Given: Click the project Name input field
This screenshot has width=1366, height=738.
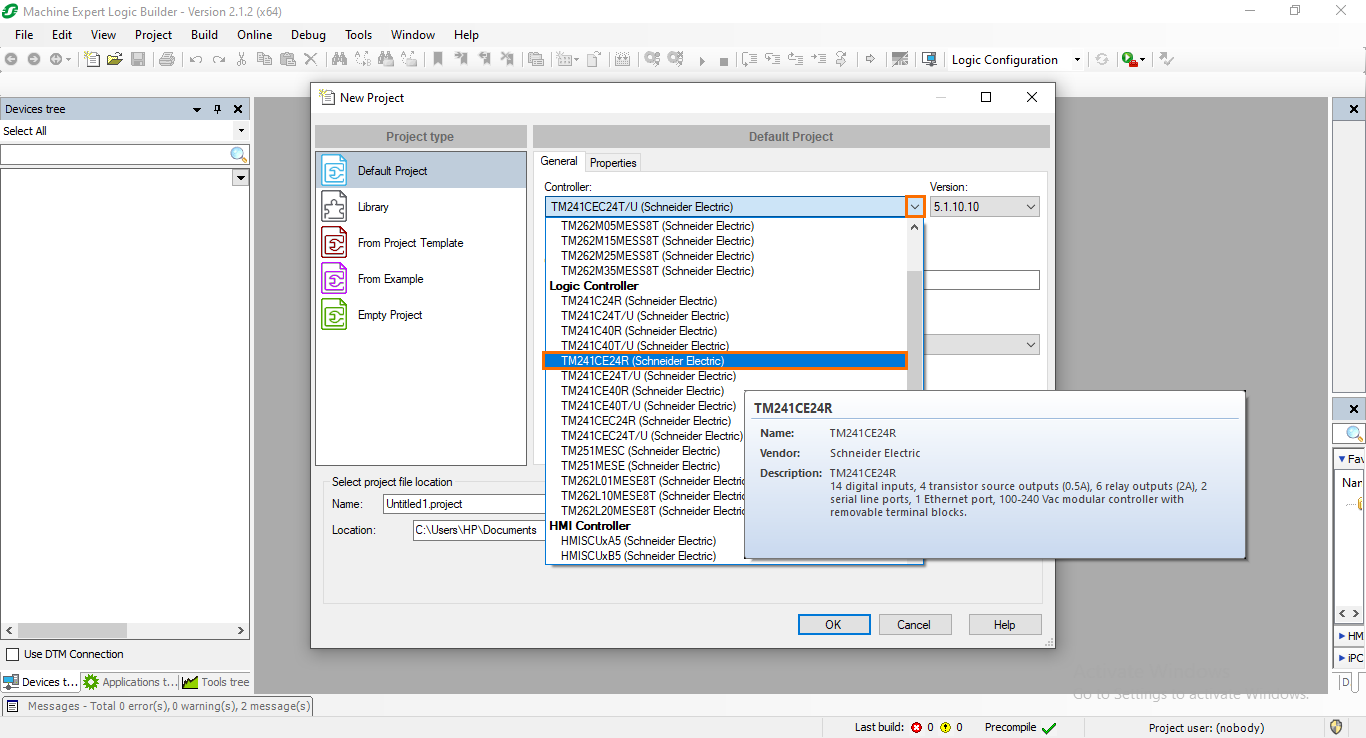Looking at the screenshot, I should pos(465,504).
